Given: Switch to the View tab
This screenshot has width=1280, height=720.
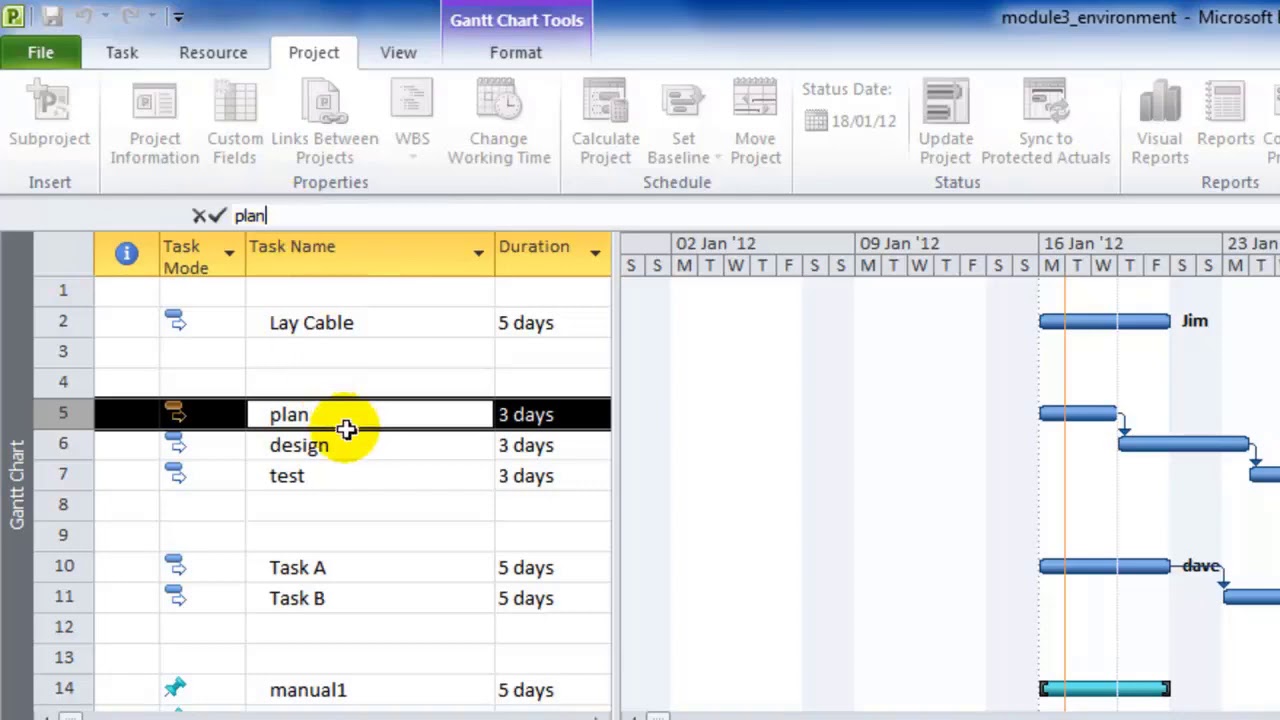Looking at the screenshot, I should click(x=398, y=53).
